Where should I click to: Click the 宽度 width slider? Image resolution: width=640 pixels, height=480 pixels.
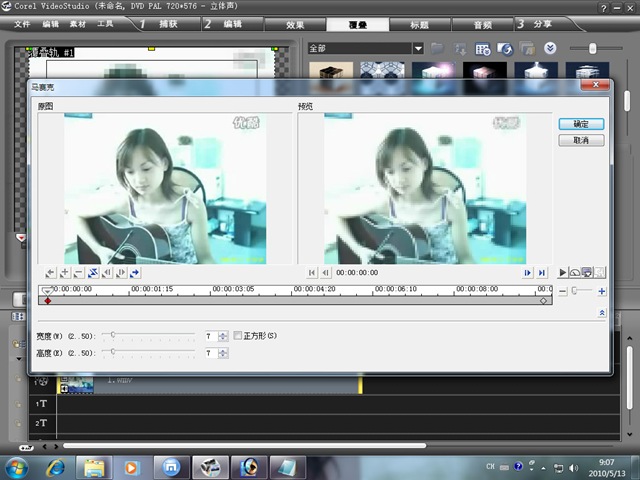point(114,336)
